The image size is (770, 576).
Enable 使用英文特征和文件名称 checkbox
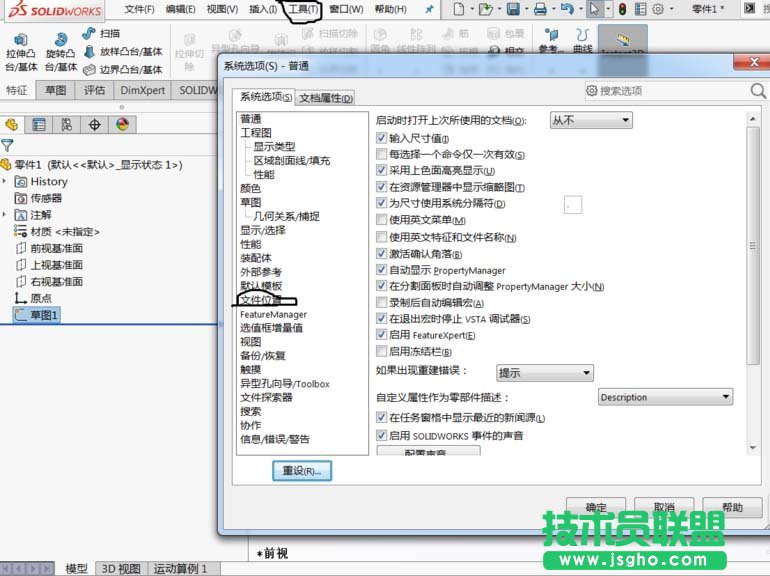381,237
